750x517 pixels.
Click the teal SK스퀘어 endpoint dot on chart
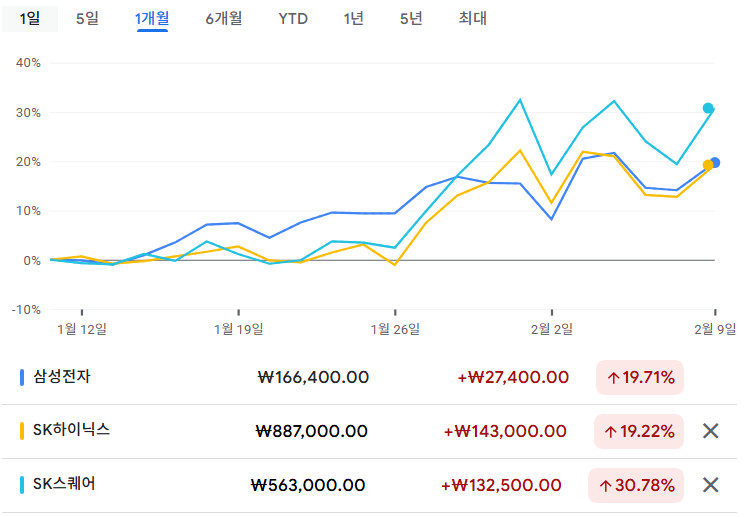[708, 108]
